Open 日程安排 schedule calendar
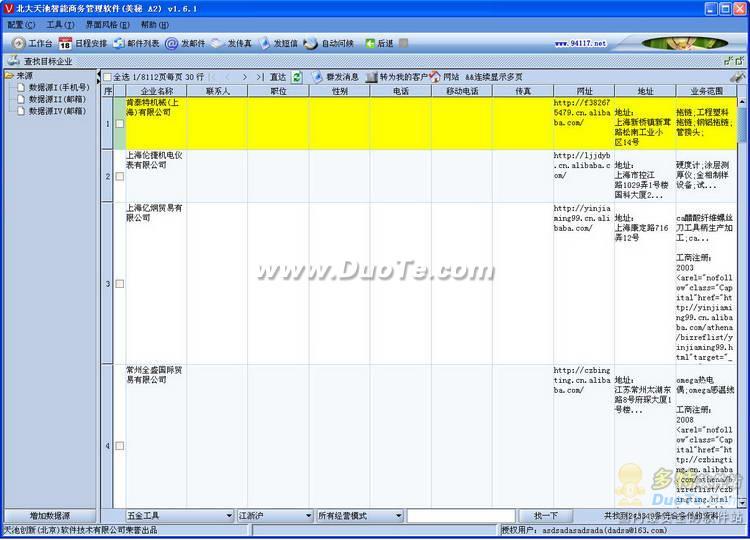The image size is (750, 540). click(82, 44)
